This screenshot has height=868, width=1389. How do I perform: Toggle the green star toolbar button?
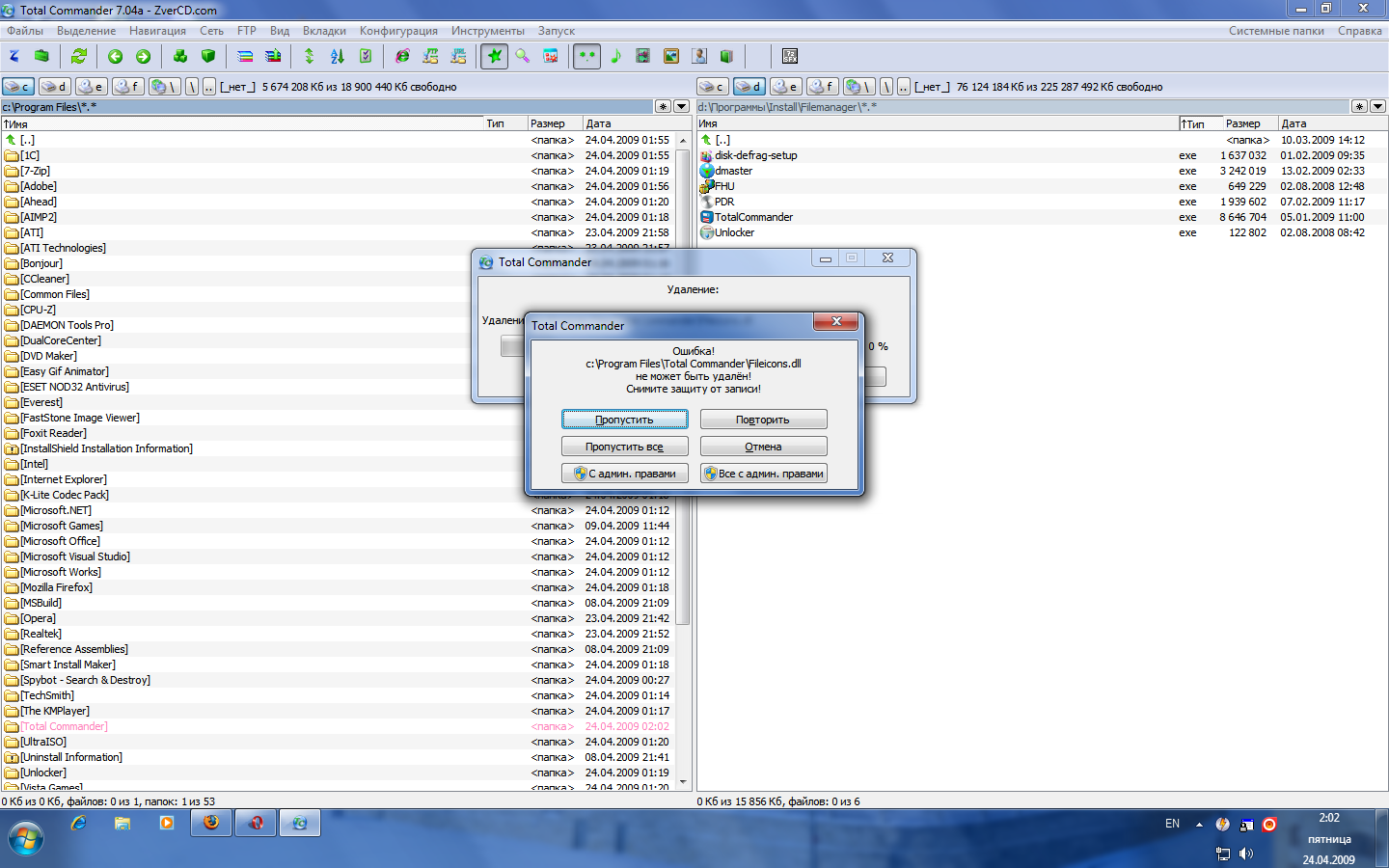(x=495, y=56)
